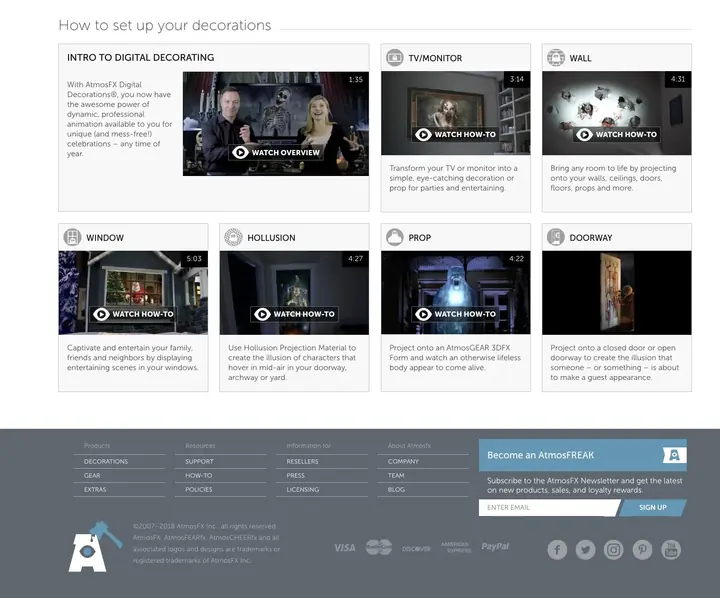The height and width of the screenshot is (598, 720).
Task: Open the Team footer link
Action: (396, 475)
